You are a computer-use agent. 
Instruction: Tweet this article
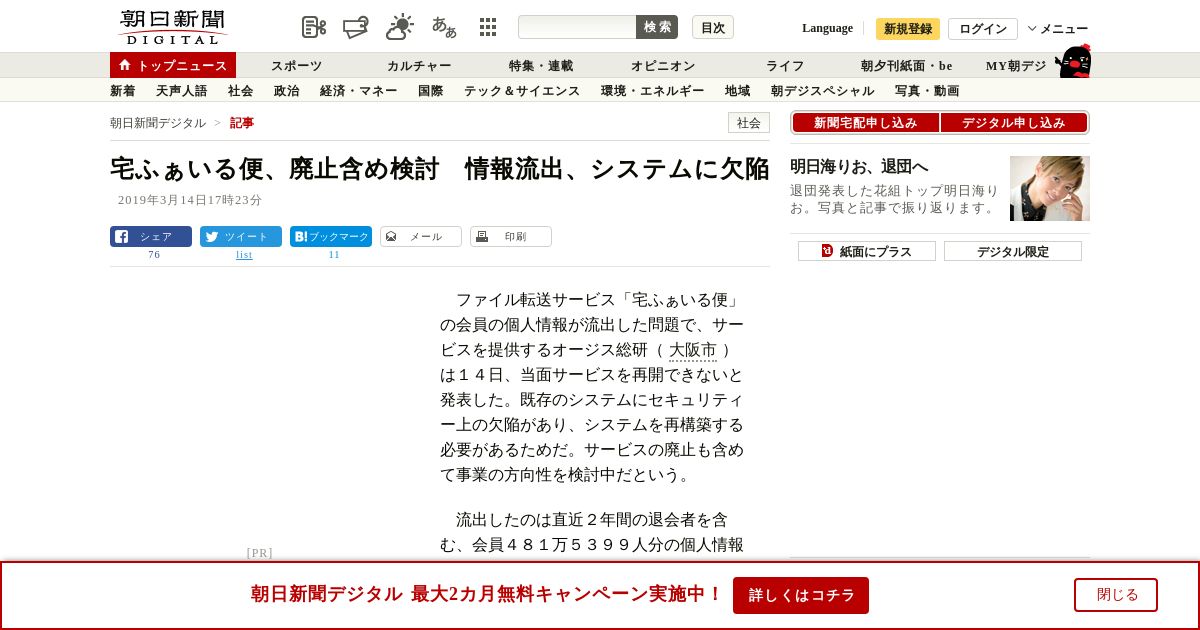coord(241,237)
